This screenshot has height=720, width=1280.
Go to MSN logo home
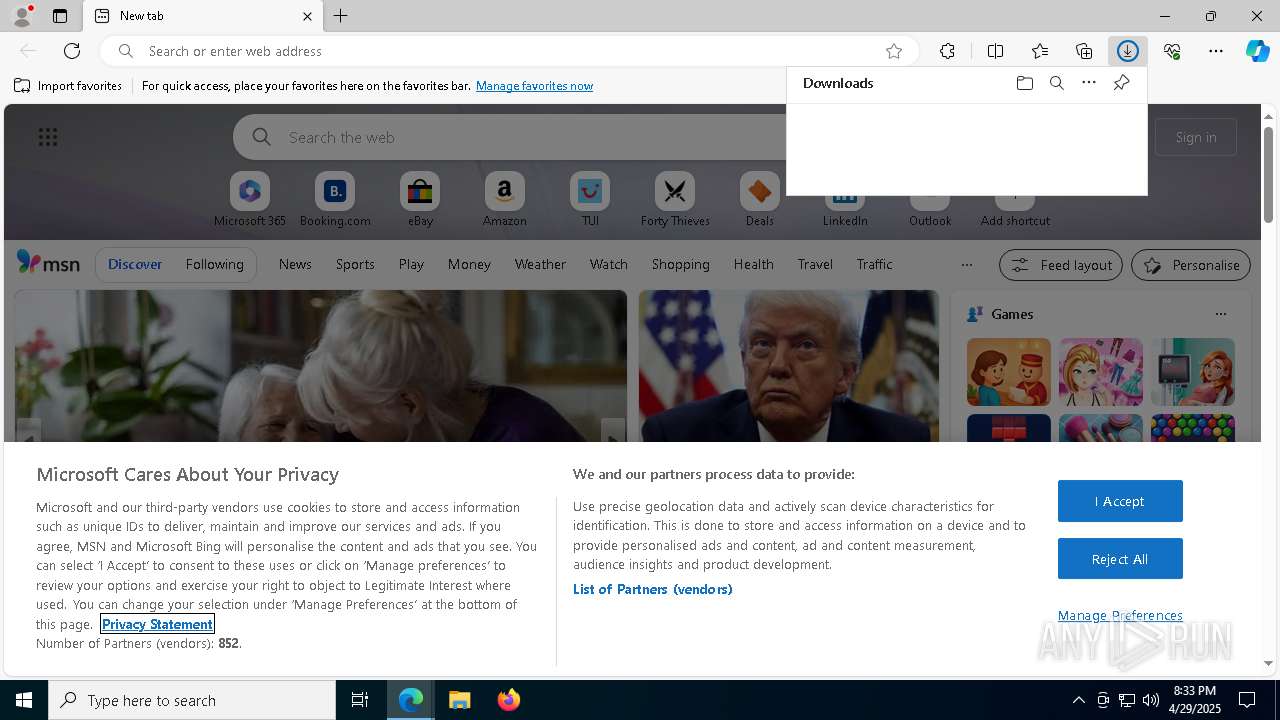pyautogui.click(x=48, y=263)
